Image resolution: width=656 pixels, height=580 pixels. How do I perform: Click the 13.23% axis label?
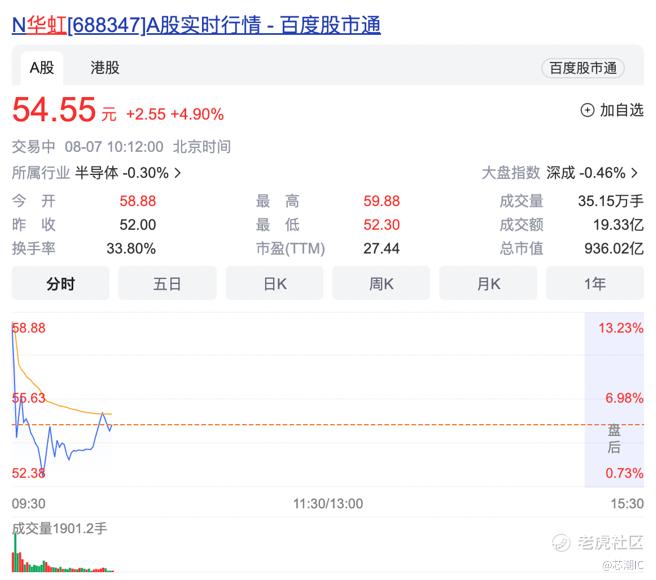(621, 328)
